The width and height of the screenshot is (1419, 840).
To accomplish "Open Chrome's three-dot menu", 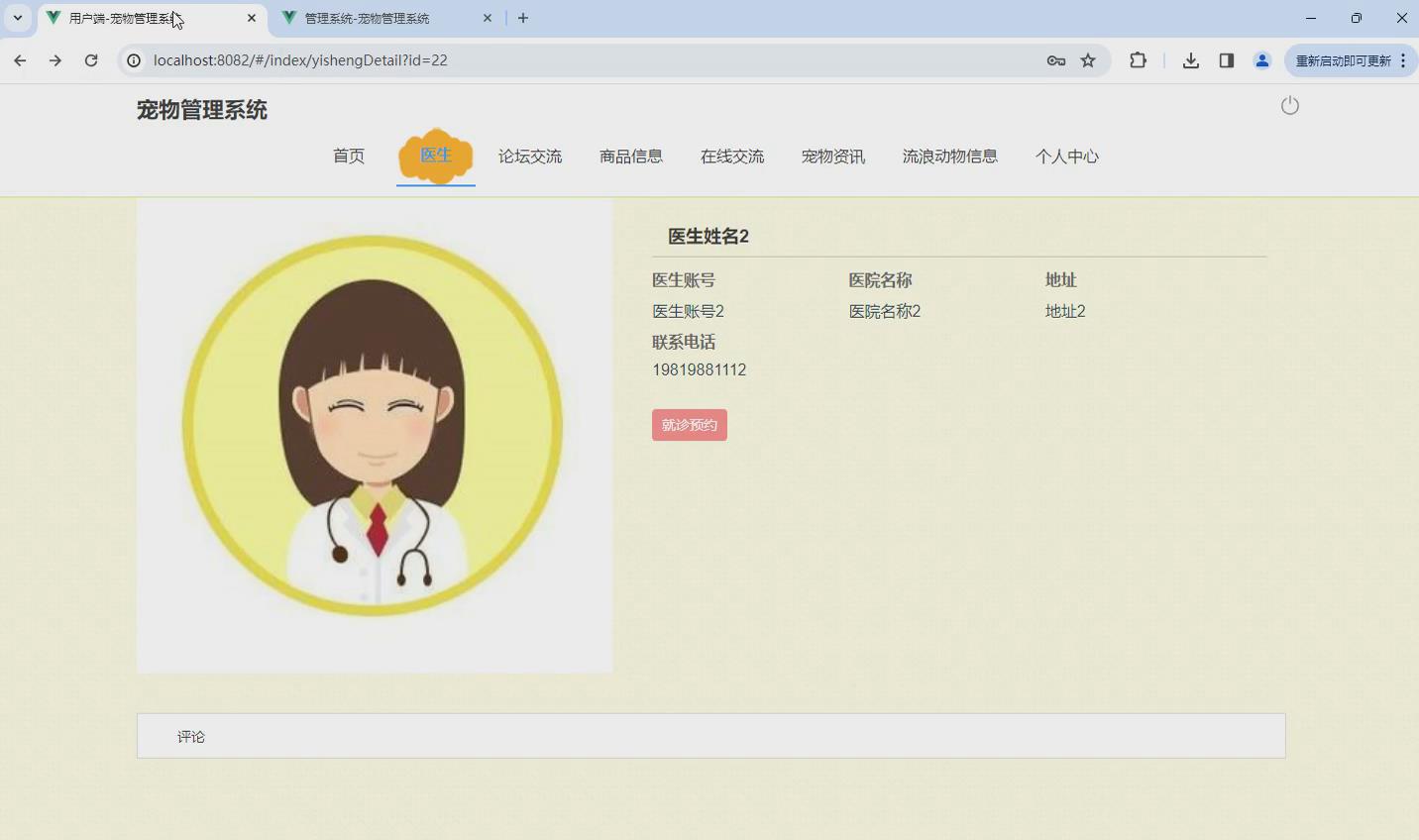I will tap(1404, 60).
